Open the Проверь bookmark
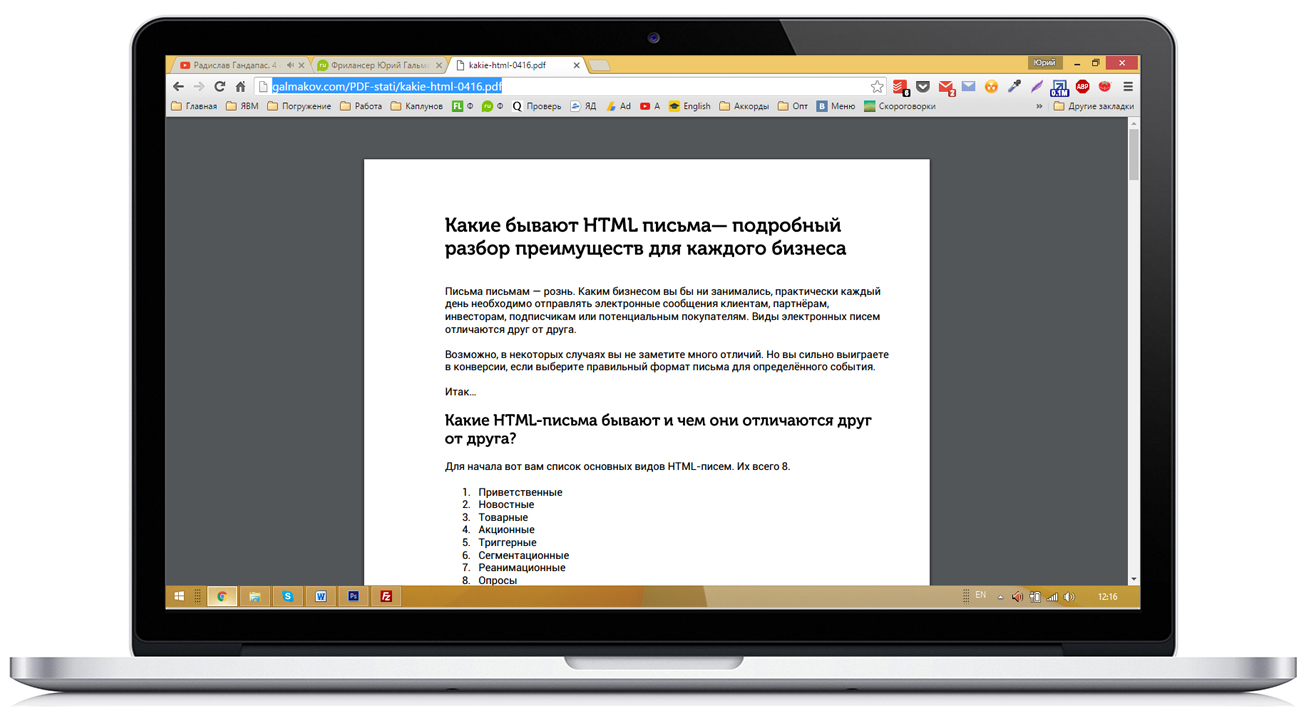Viewport: 1310px width, 707px height. point(537,106)
